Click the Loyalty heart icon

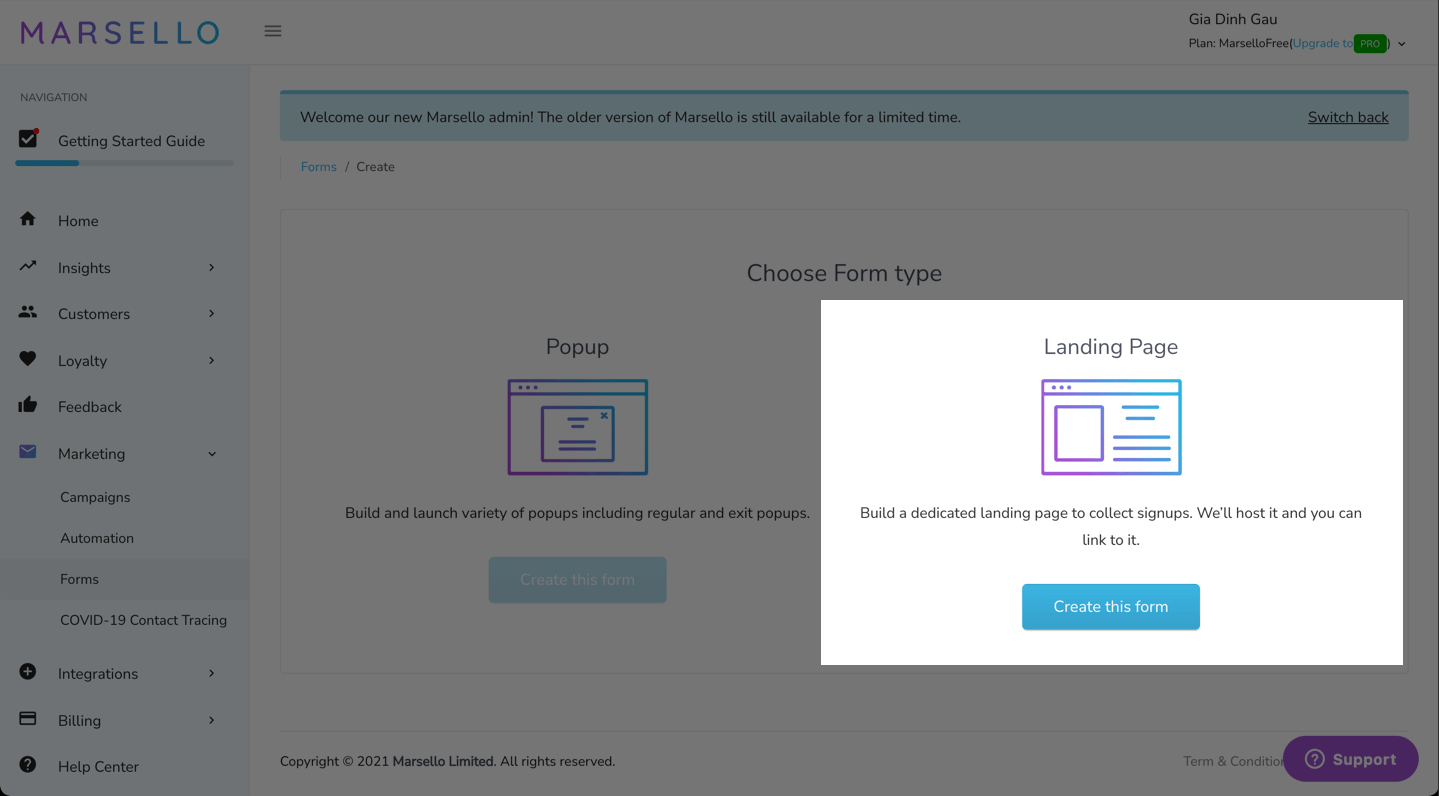tap(28, 359)
